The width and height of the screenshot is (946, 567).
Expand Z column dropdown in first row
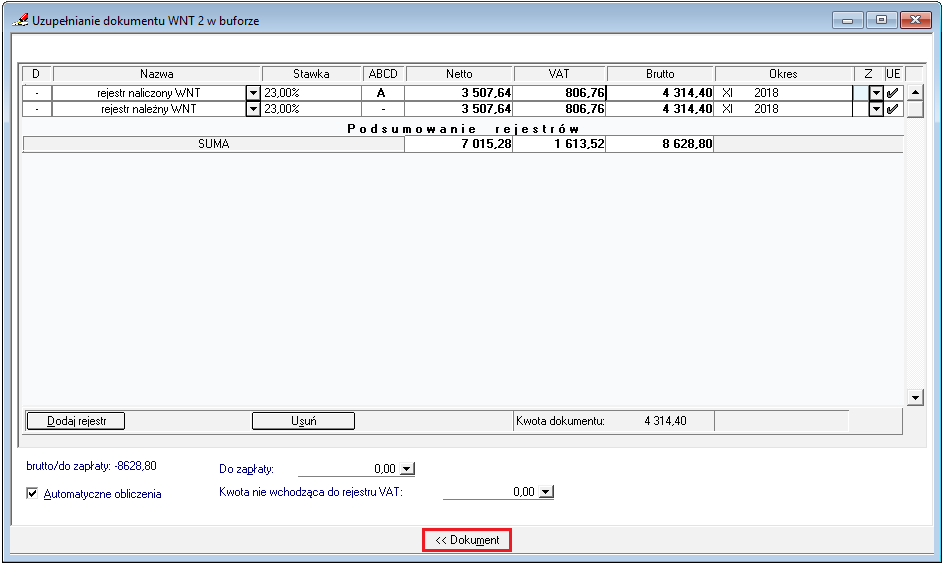876,93
